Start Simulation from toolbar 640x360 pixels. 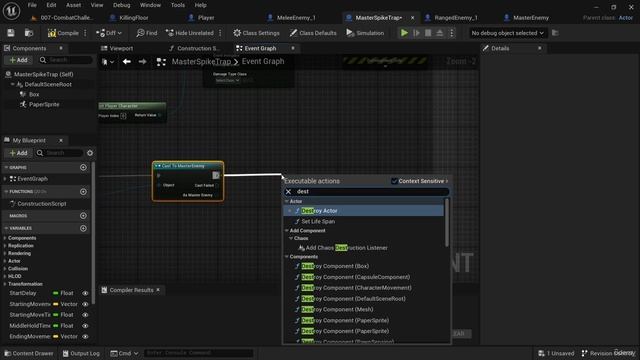(x=365, y=33)
